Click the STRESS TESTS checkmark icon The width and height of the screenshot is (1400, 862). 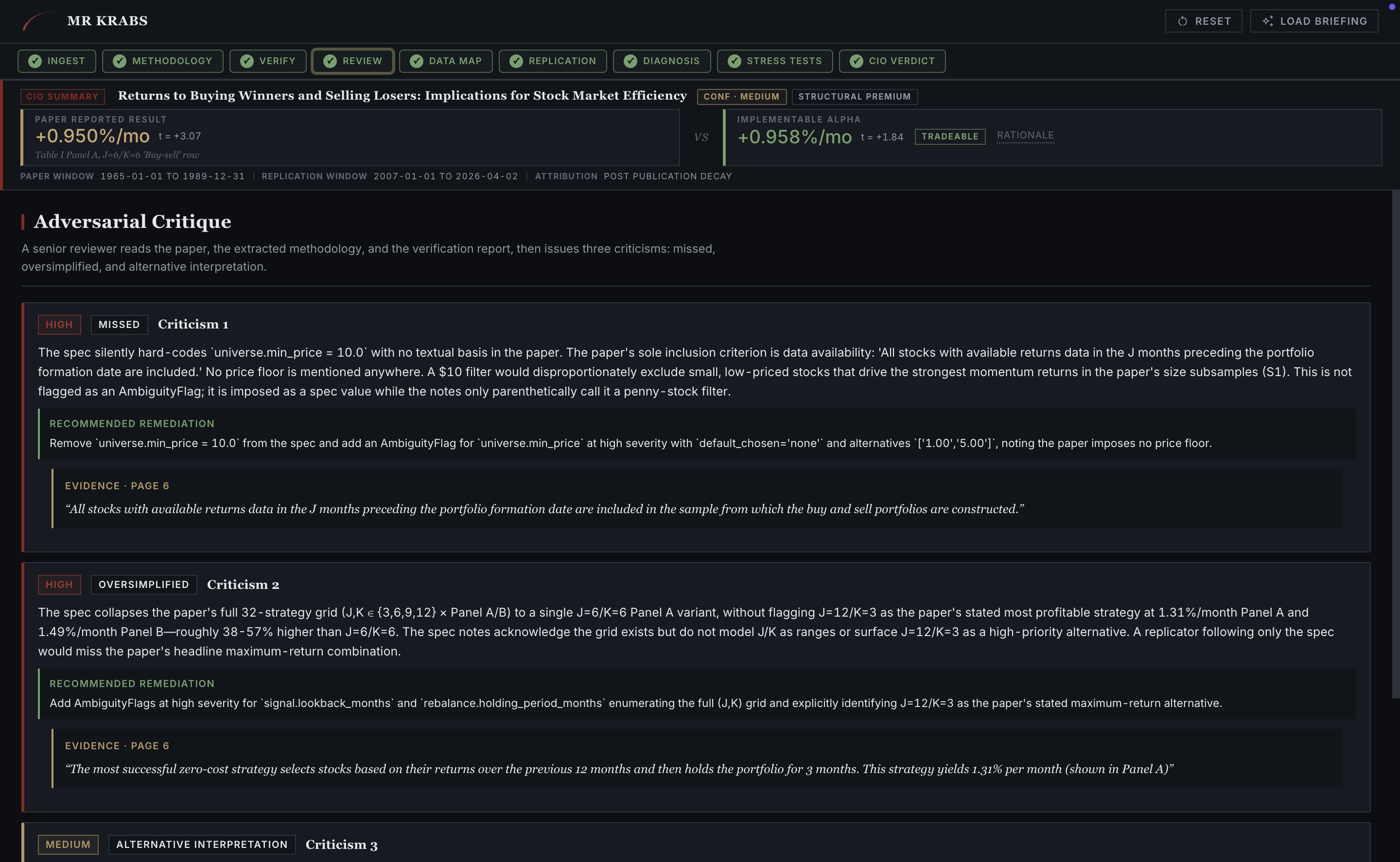click(735, 61)
